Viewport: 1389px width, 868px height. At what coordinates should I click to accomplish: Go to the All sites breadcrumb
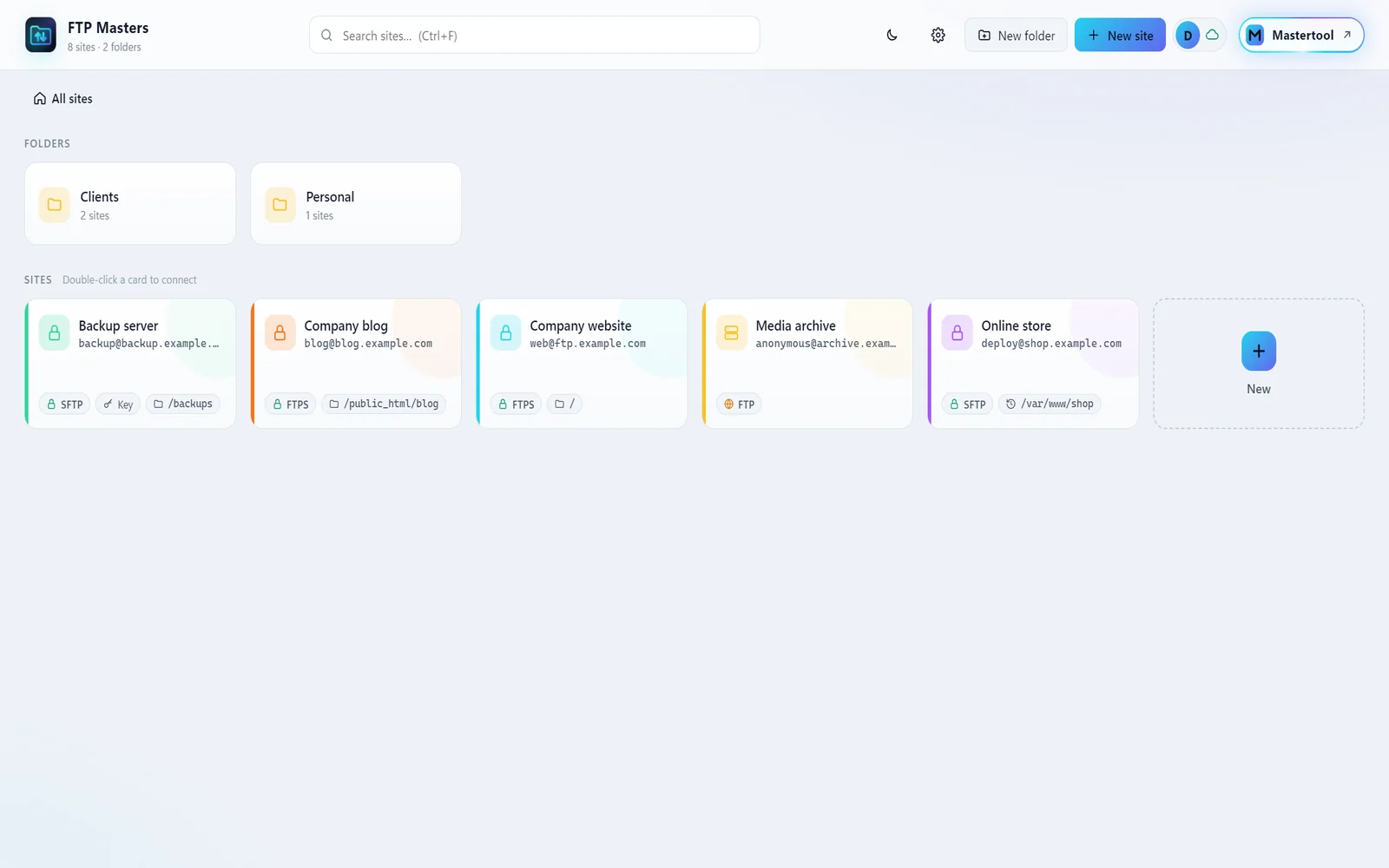[63, 99]
